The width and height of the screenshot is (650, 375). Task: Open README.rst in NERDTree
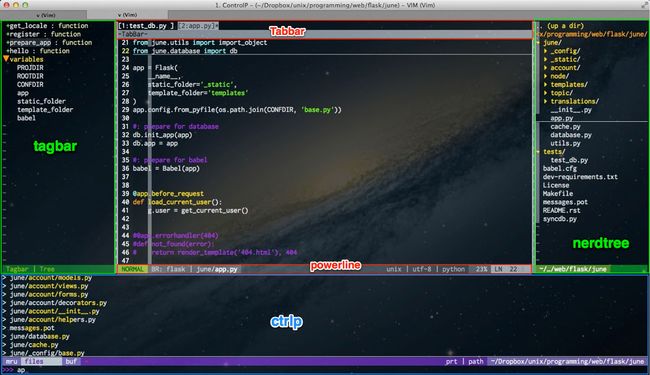click(x=562, y=210)
